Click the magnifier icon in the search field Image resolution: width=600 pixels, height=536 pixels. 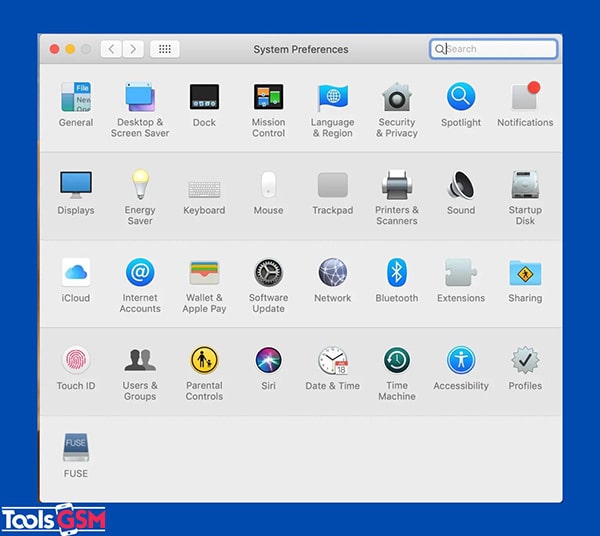pos(440,49)
